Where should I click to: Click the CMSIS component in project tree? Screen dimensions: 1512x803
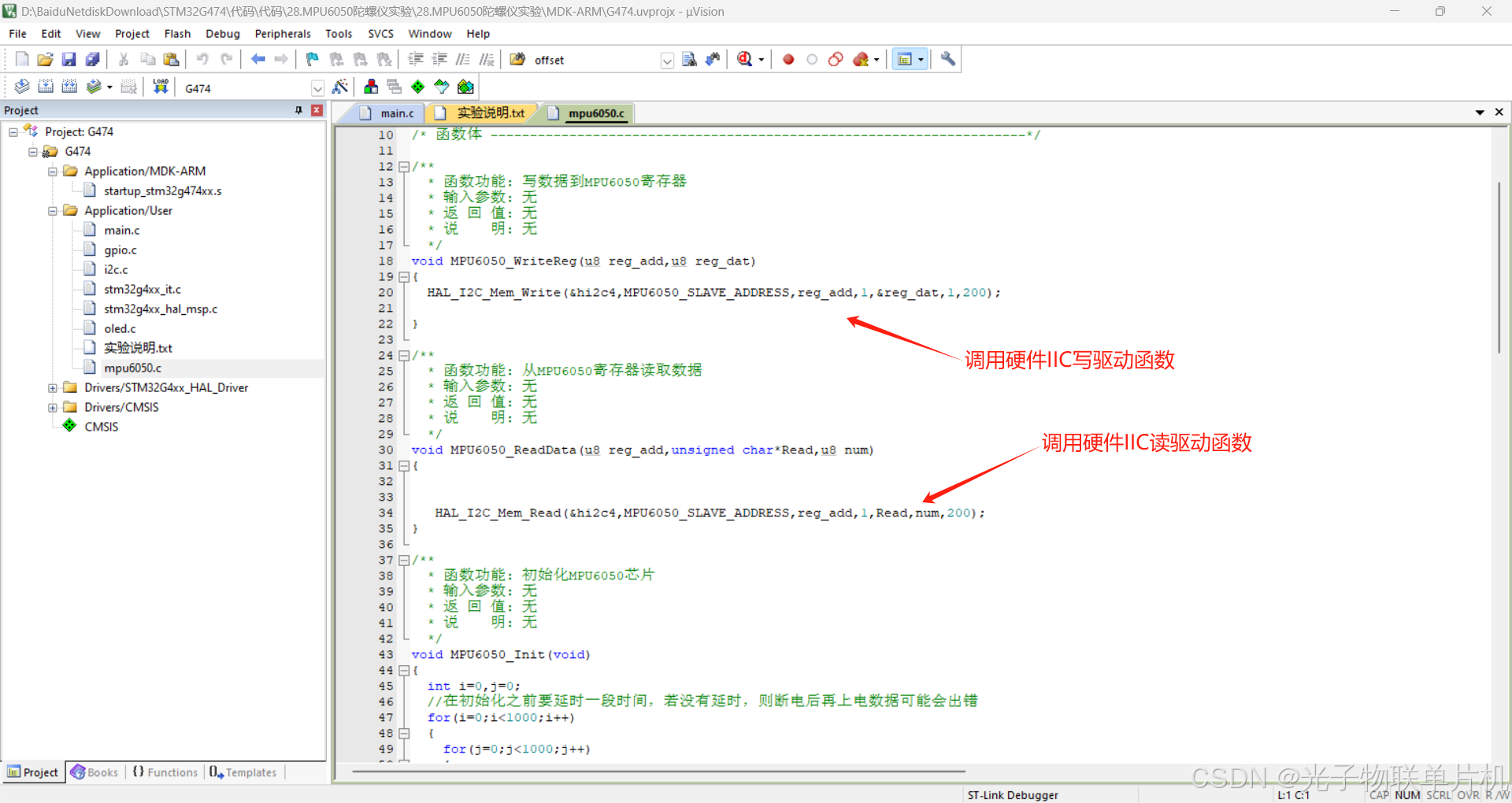[102, 427]
